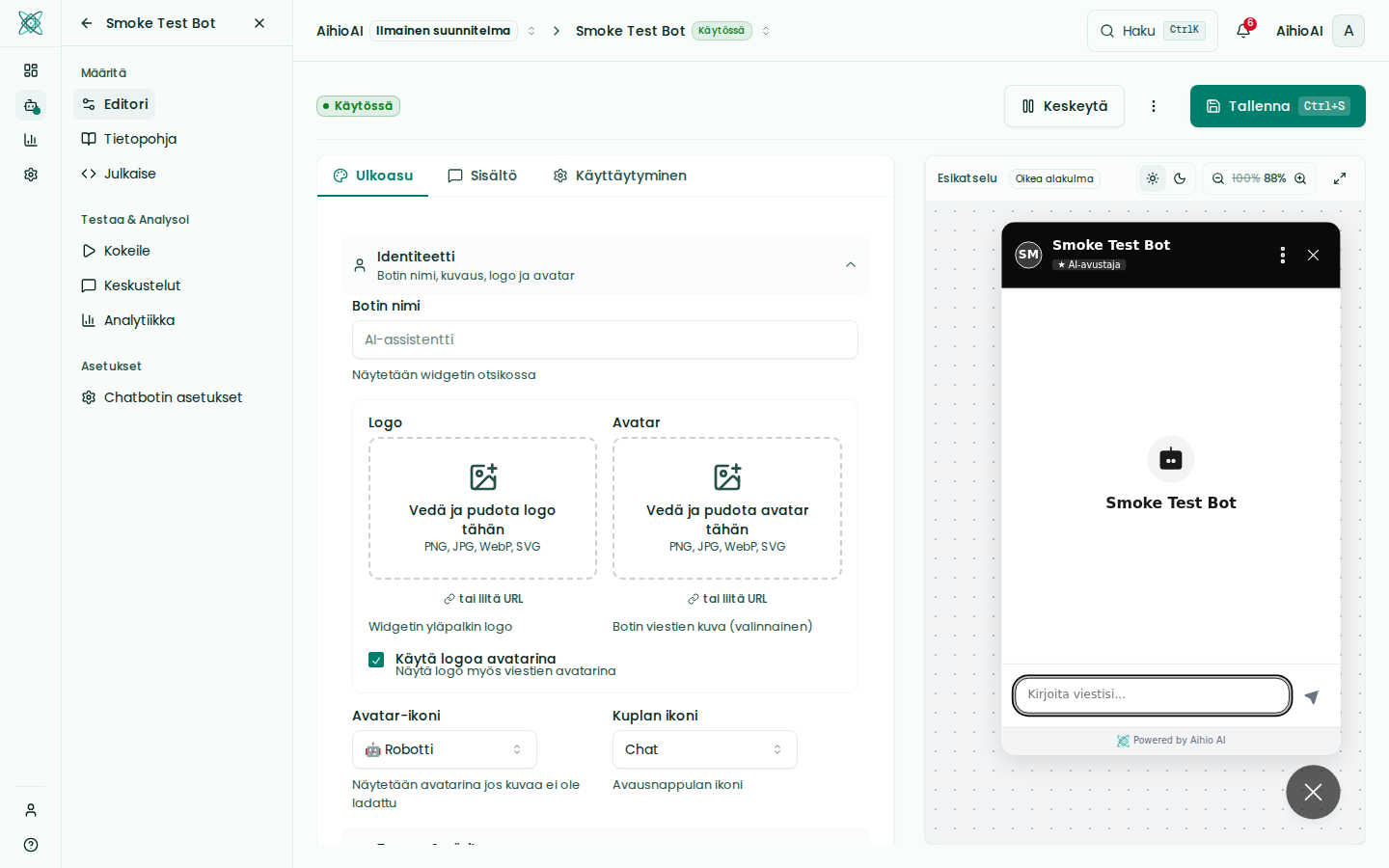Open help icon in left rail
The width and height of the screenshot is (1389, 868).
(31, 845)
